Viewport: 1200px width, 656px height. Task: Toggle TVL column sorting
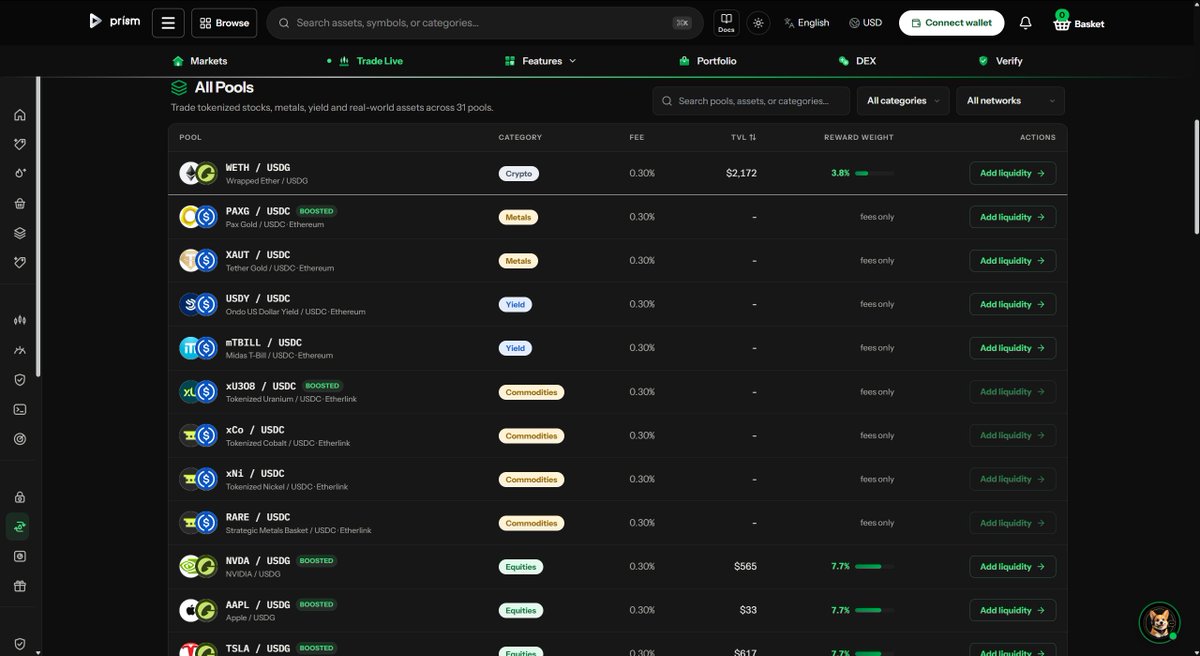tap(743, 137)
